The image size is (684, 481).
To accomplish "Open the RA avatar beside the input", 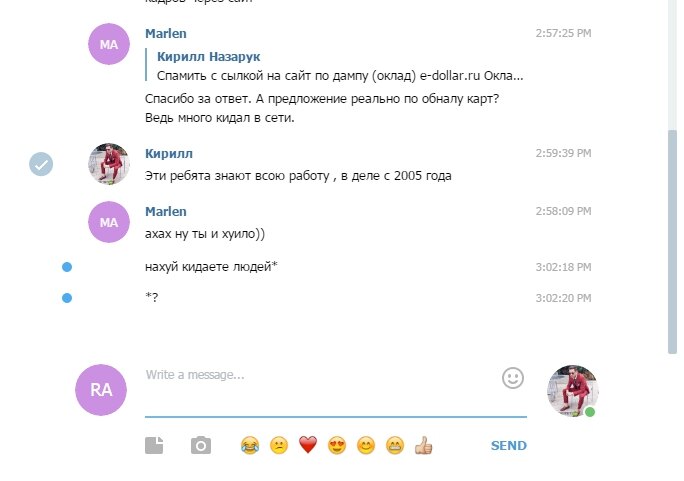I will 101,390.
